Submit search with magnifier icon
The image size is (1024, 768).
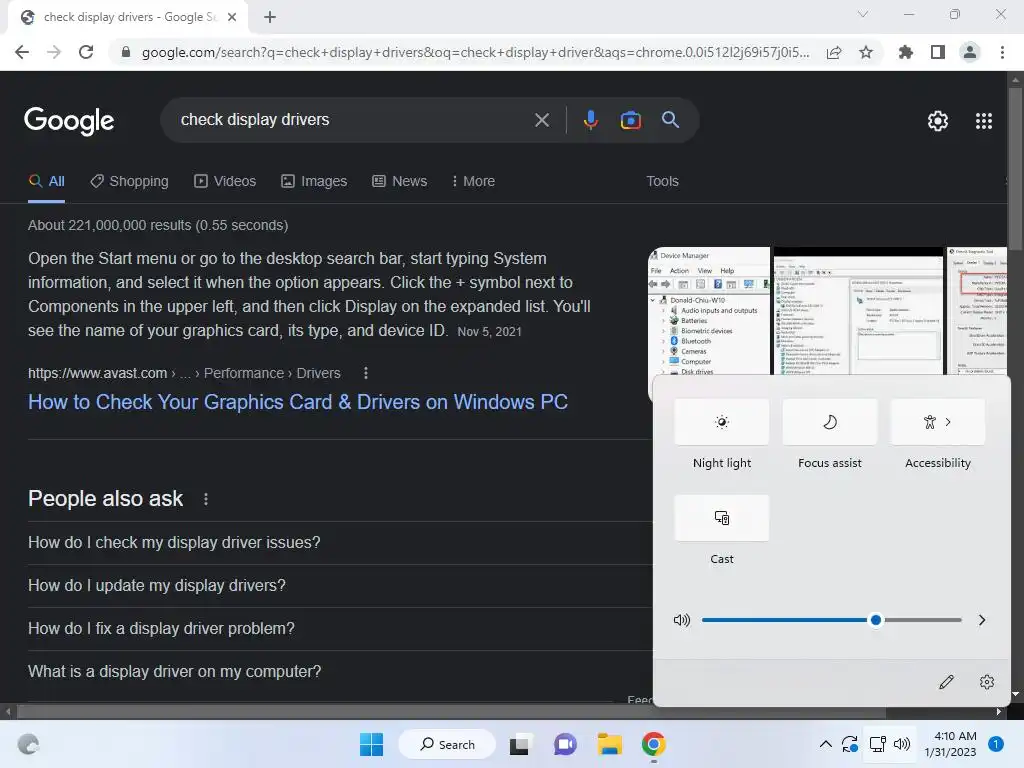tap(670, 120)
